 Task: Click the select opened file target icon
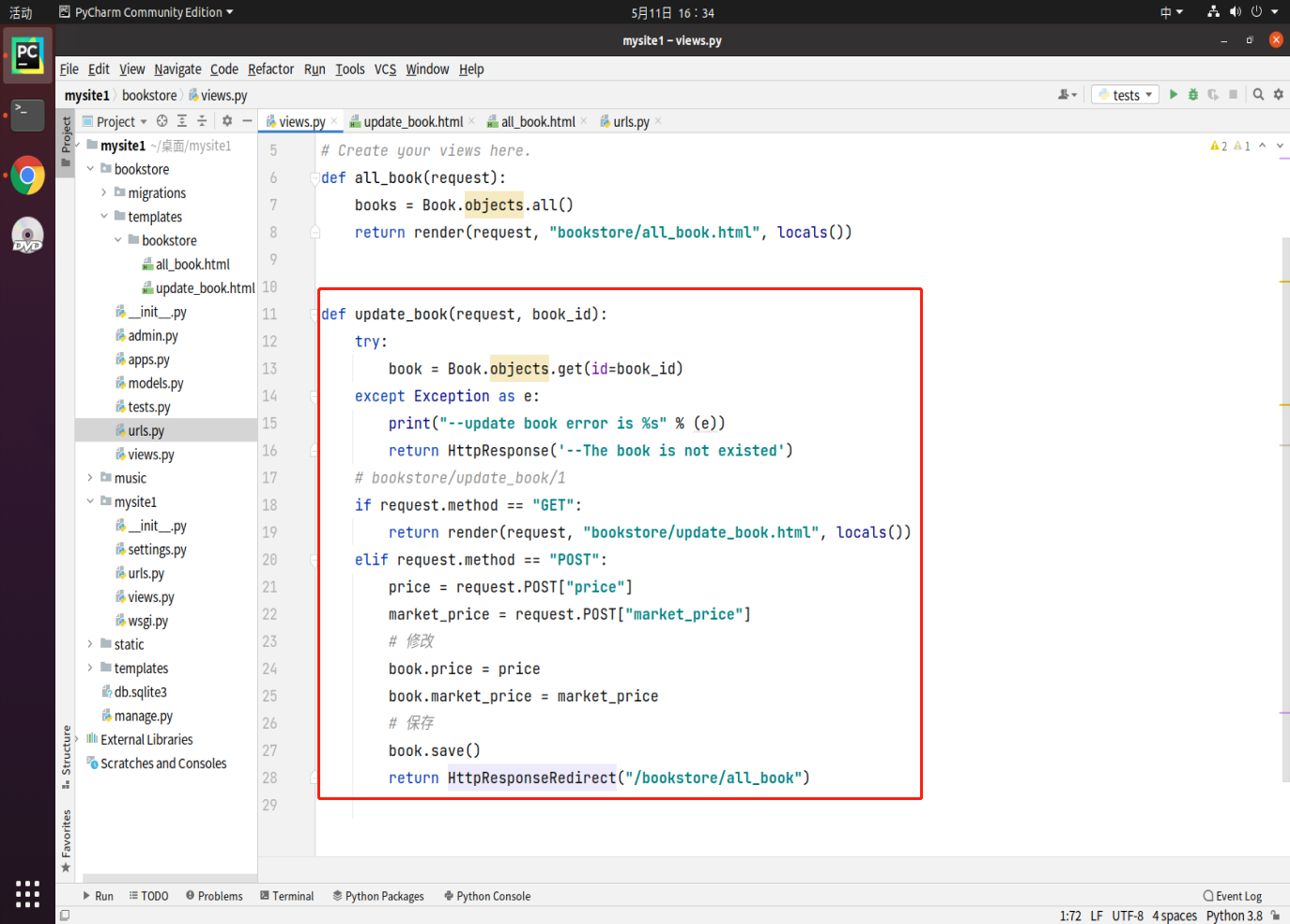(162, 121)
